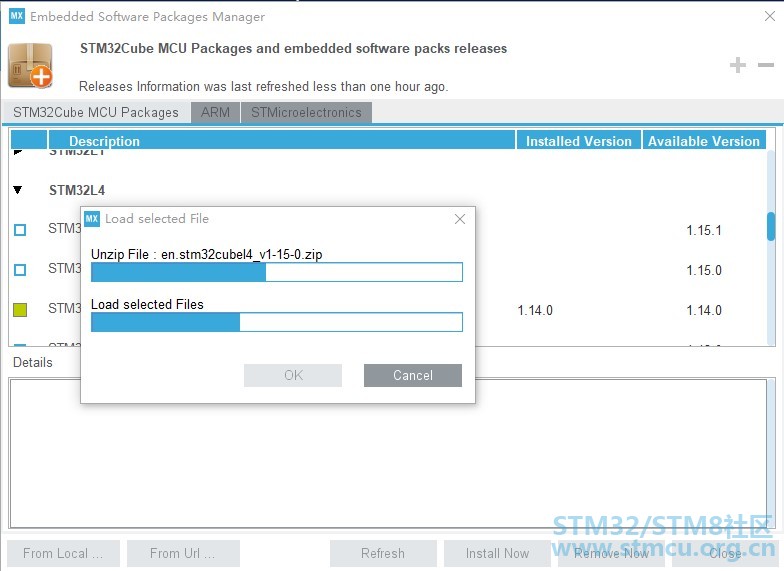Screen dimensions: 784x571
Task: Click the From Local ... button
Action: click(x=63, y=554)
